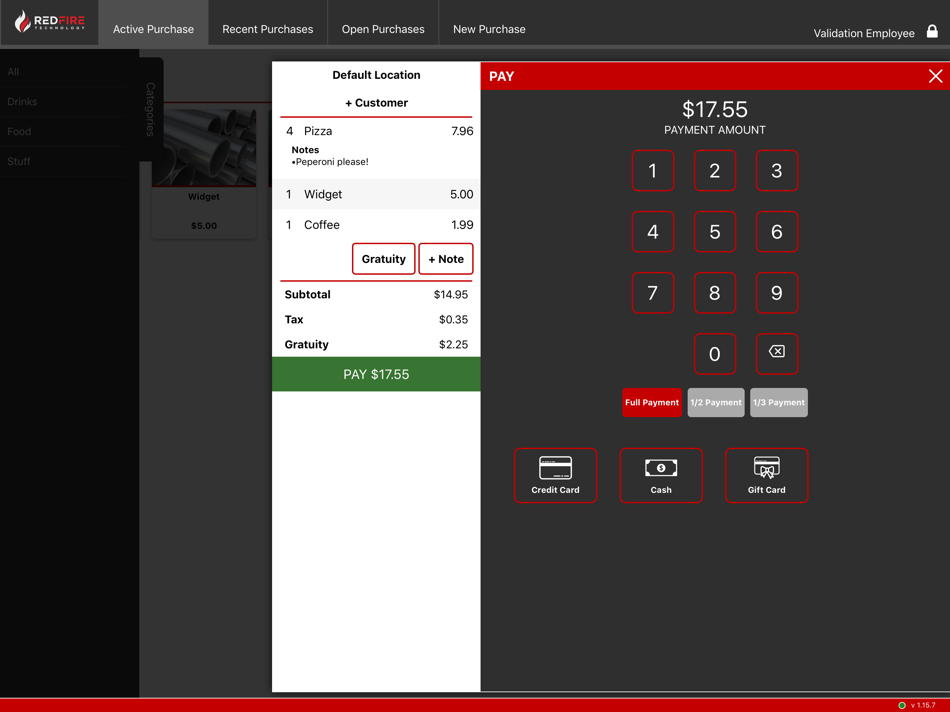Tap keypad digit 3
The width and height of the screenshot is (950, 712).
(x=776, y=170)
